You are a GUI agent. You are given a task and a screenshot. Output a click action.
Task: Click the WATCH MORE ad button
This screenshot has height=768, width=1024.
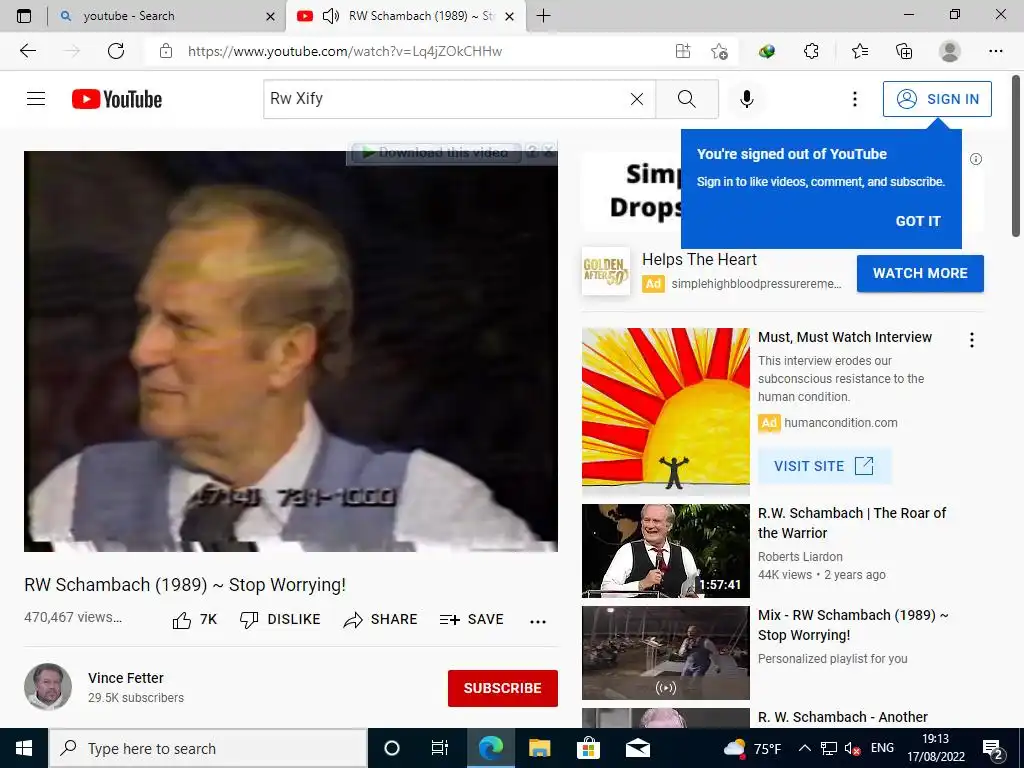point(920,273)
